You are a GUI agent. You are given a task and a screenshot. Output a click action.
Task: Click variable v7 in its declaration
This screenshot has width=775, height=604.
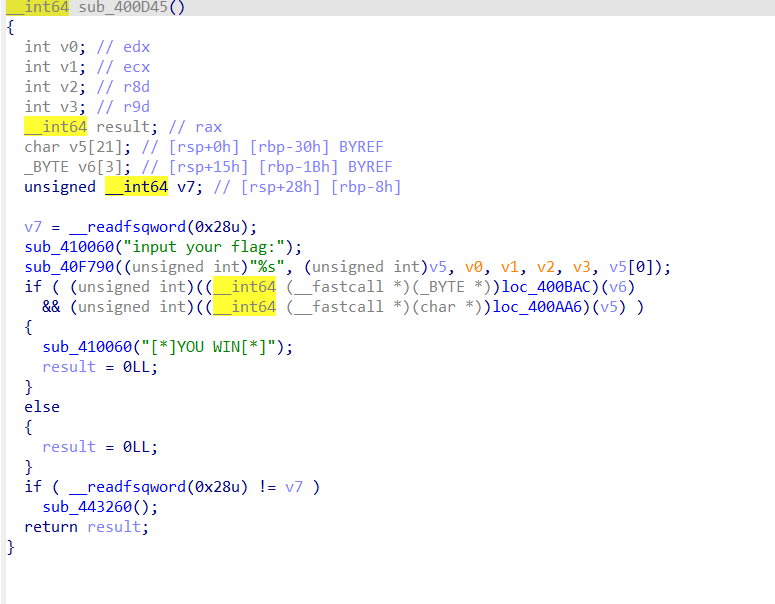185,187
